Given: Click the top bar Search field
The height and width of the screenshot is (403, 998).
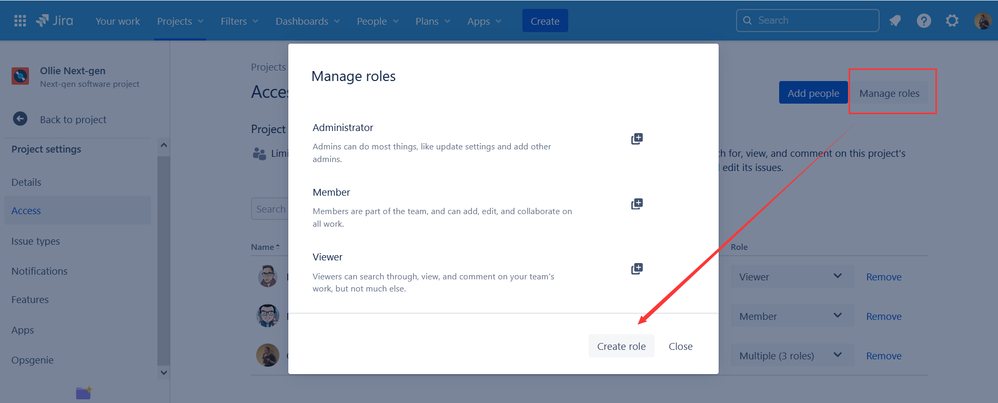Looking at the screenshot, I should click(x=808, y=20).
